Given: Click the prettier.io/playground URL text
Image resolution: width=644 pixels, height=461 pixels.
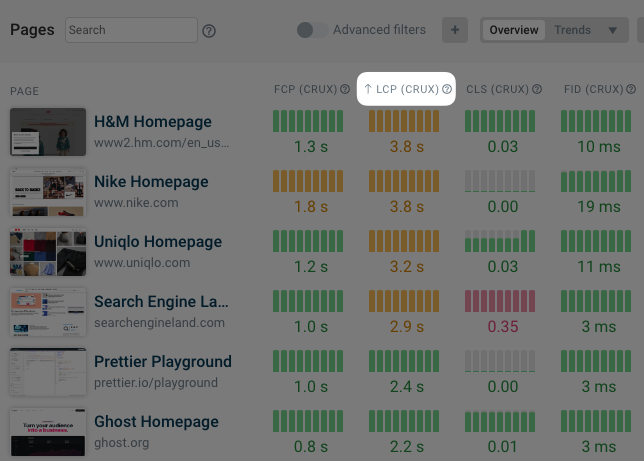Looking at the screenshot, I should [x=156, y=383].
